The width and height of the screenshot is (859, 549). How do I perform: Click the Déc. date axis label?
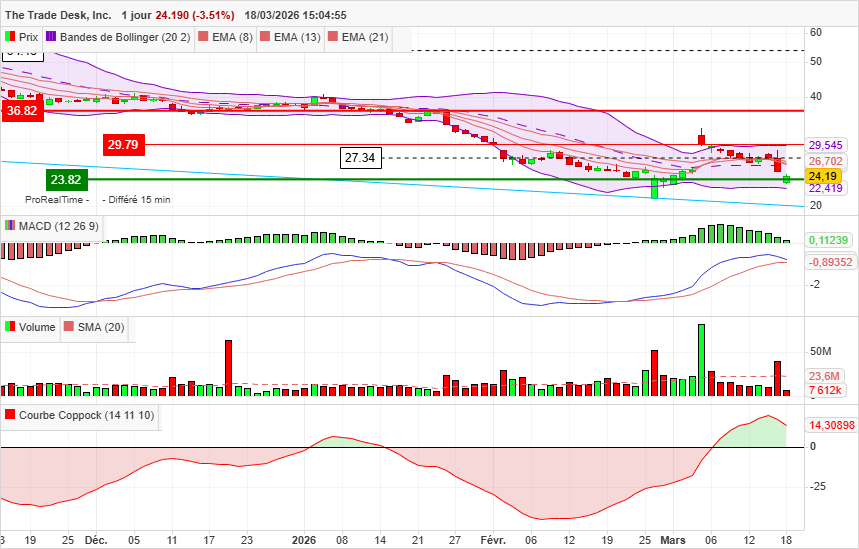pos(96,540)
